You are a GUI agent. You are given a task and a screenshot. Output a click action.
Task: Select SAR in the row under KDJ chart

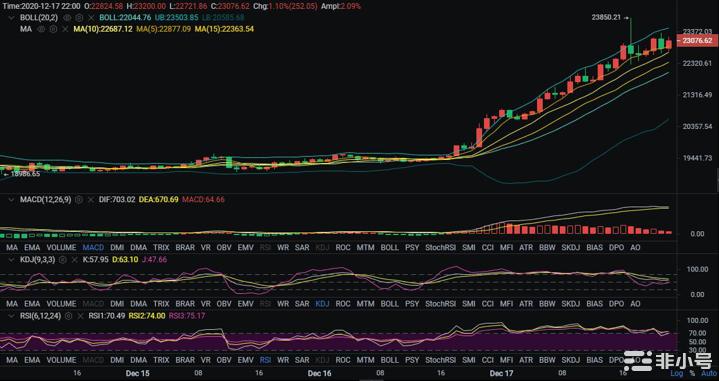tap(302, 304)
